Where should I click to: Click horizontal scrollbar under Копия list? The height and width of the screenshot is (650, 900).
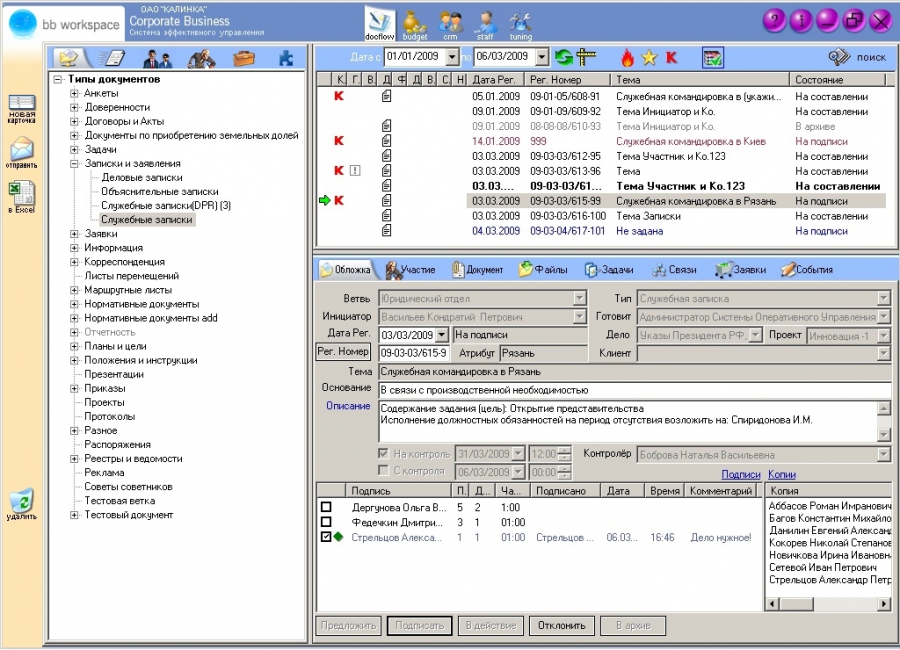[x=829, y=603]
